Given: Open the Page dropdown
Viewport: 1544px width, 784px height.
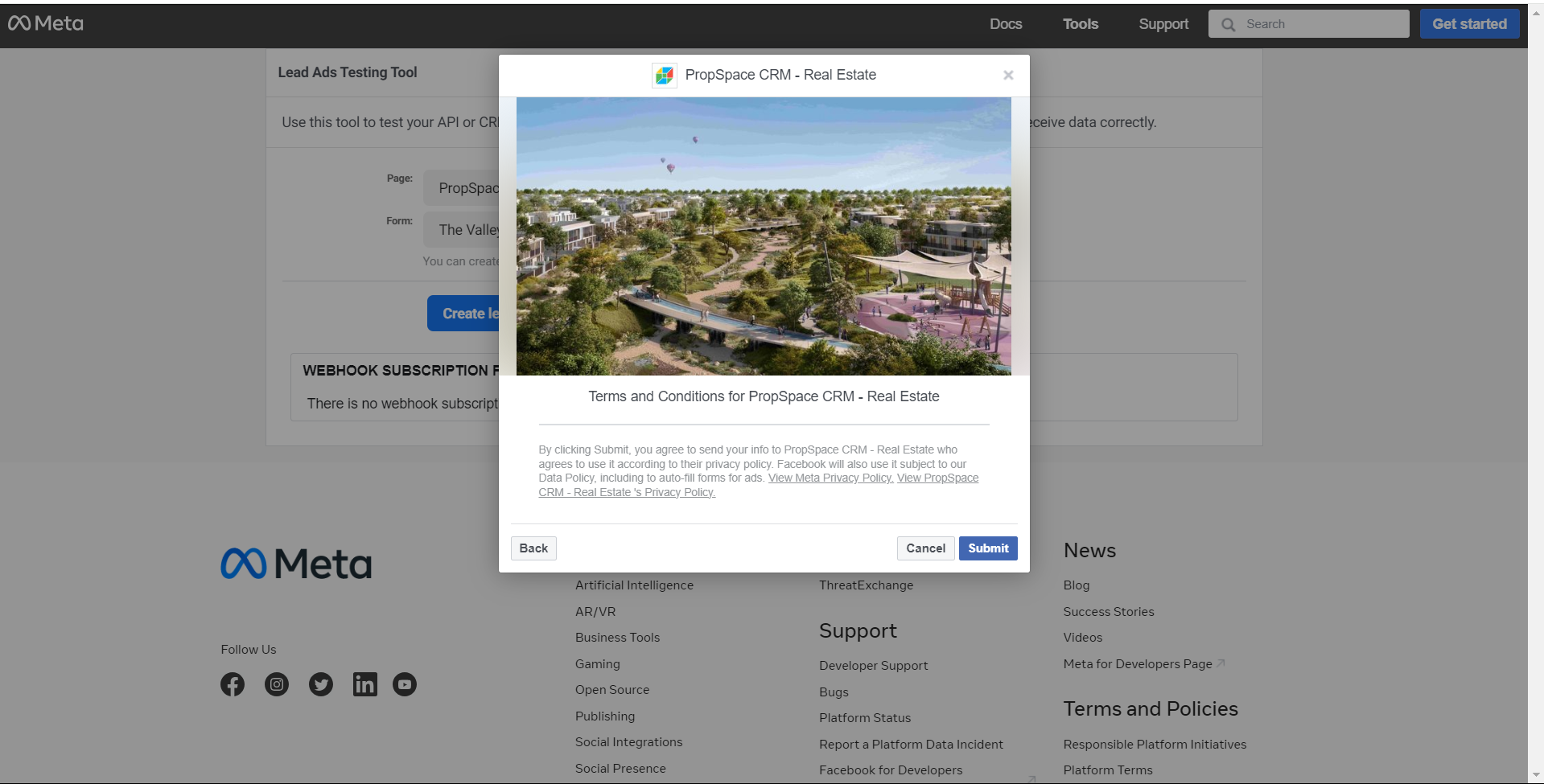Looking at the screenshot, I should pos(462,187).
